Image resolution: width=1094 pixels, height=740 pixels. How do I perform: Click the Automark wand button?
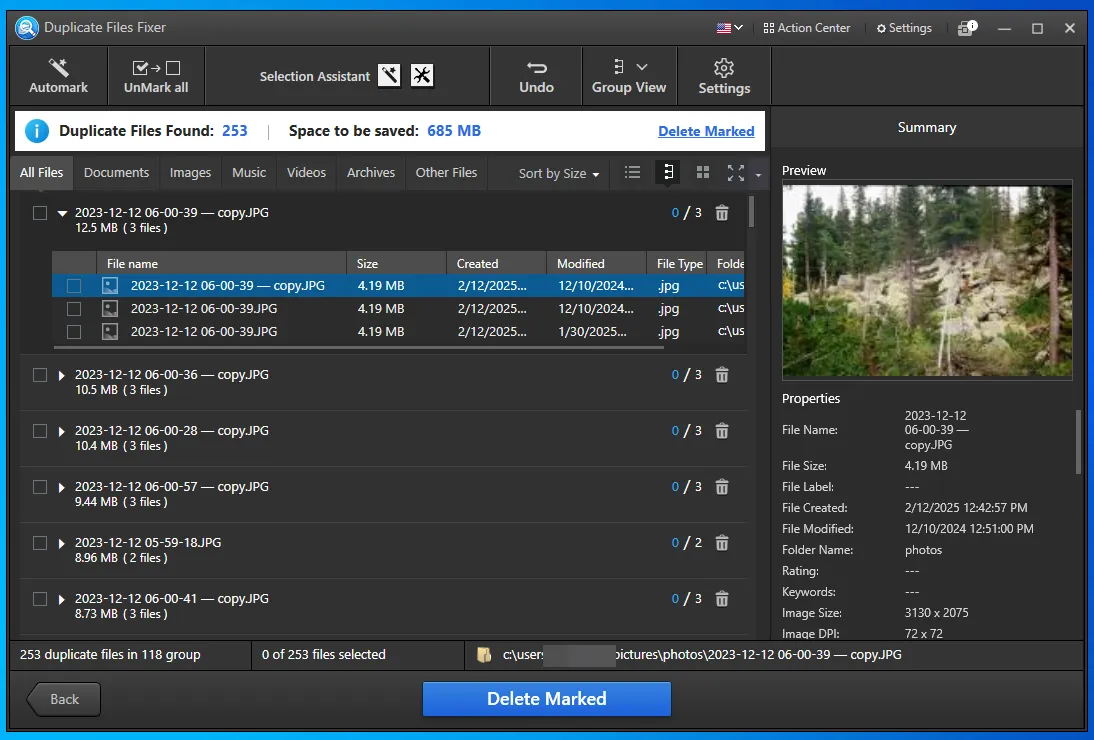(59, 76)
